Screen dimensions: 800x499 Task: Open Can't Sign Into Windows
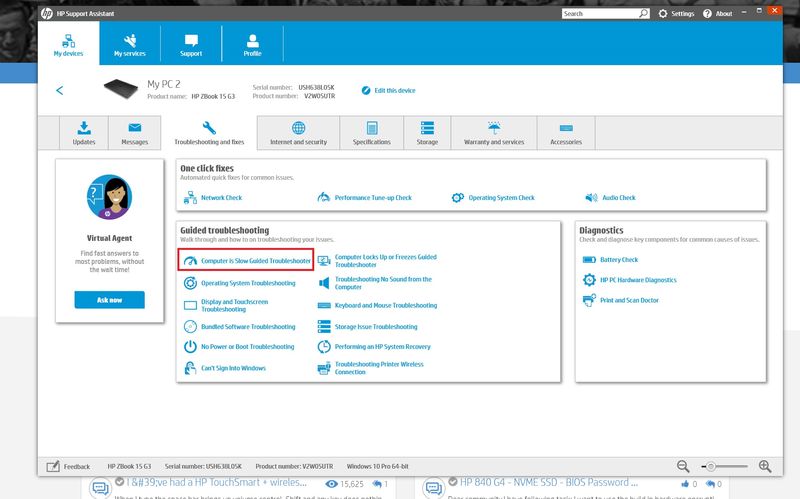[233, 368]
